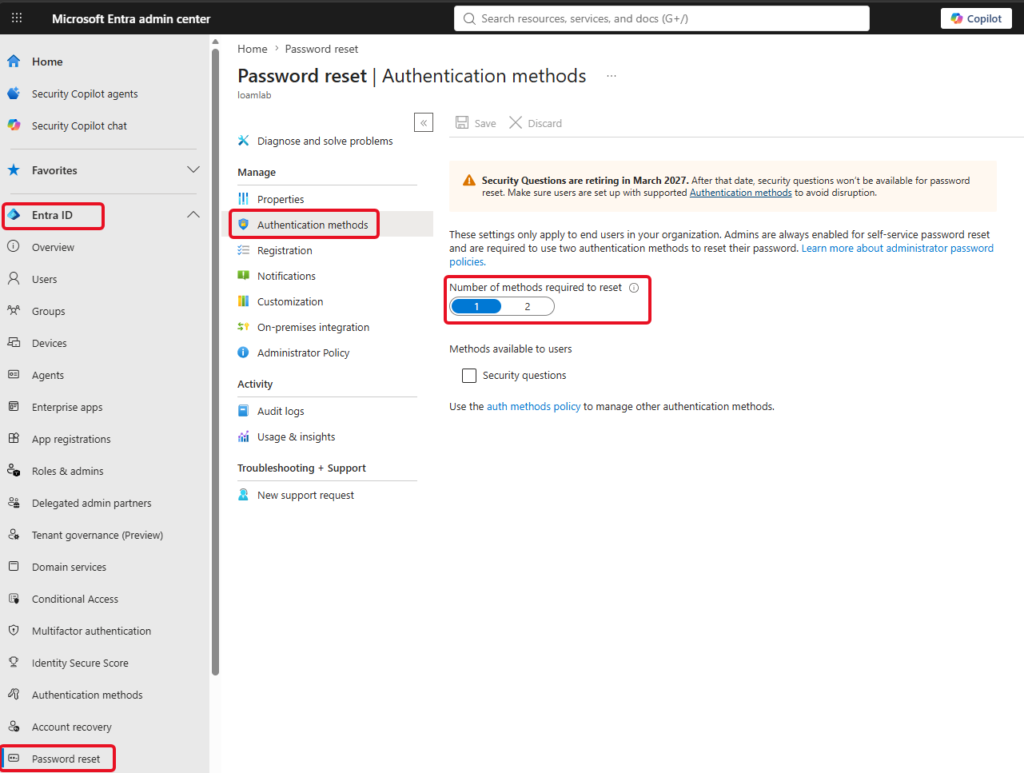This screenshot has width=1024, height=773.
Task: Open Tenant governance (Preview)
Action: pyautogui.click(x=98, y=535)
